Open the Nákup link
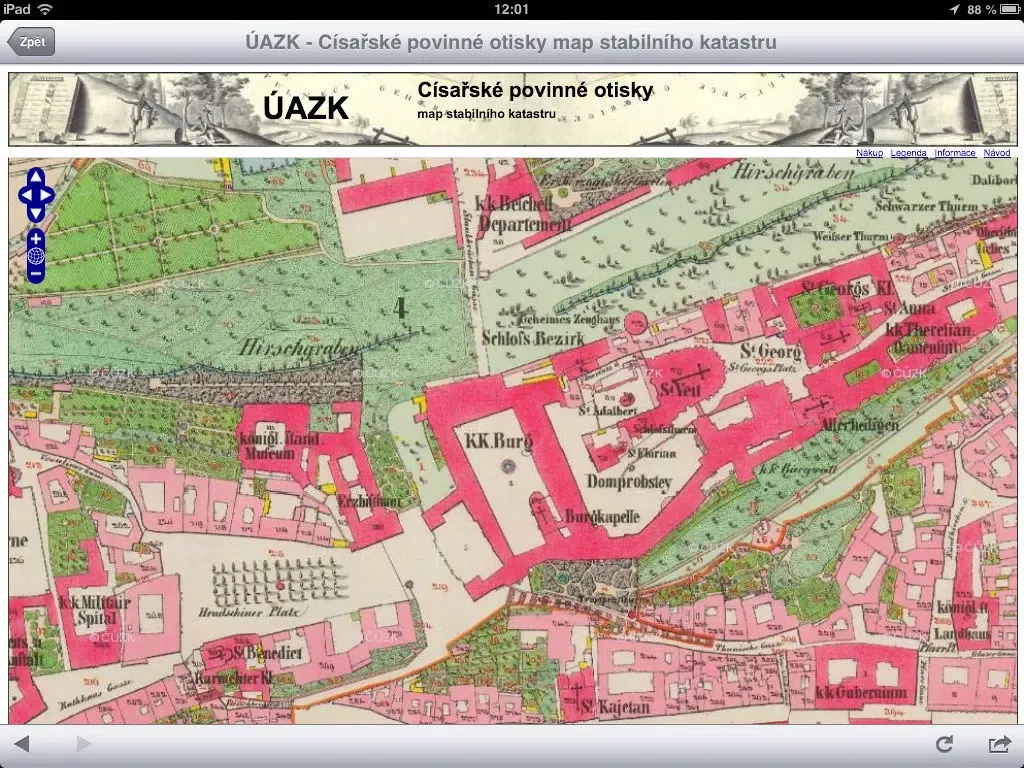The height and width of the screenshot is (768, 1024). [x=869, y=153]
